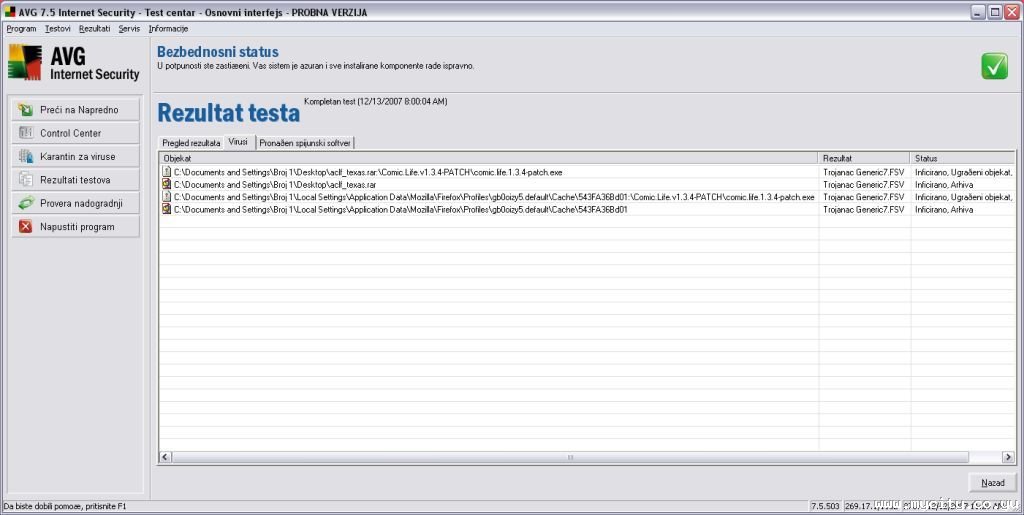Select path ending Desktop\aclf_texas.rar

click(275, 185)
